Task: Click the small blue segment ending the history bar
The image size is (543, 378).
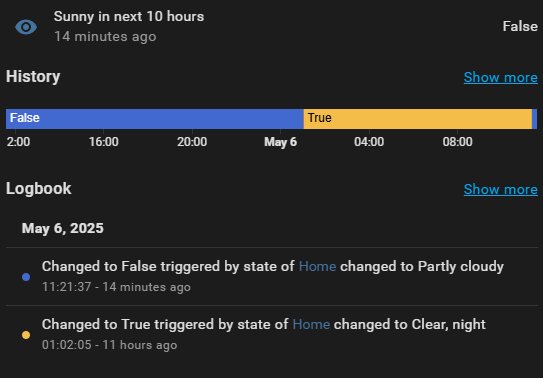Action: click(534, 119)
